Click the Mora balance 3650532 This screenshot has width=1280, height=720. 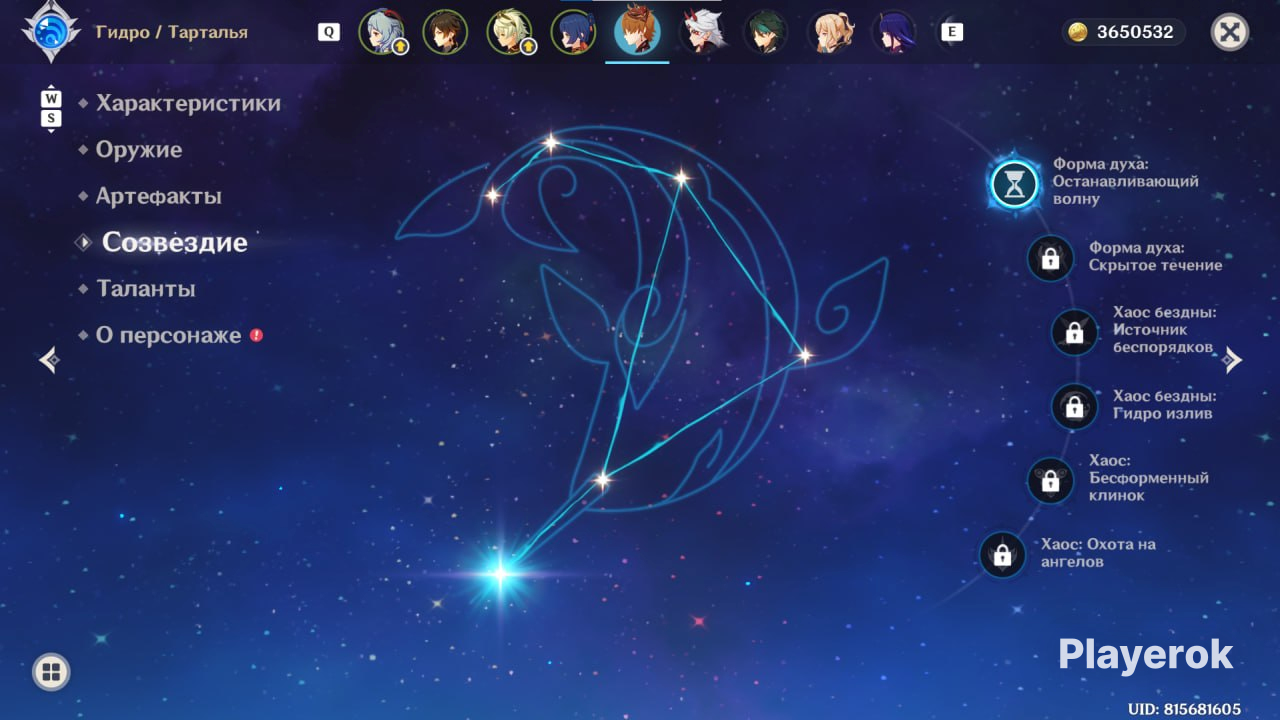click(x=1135, y=32)
